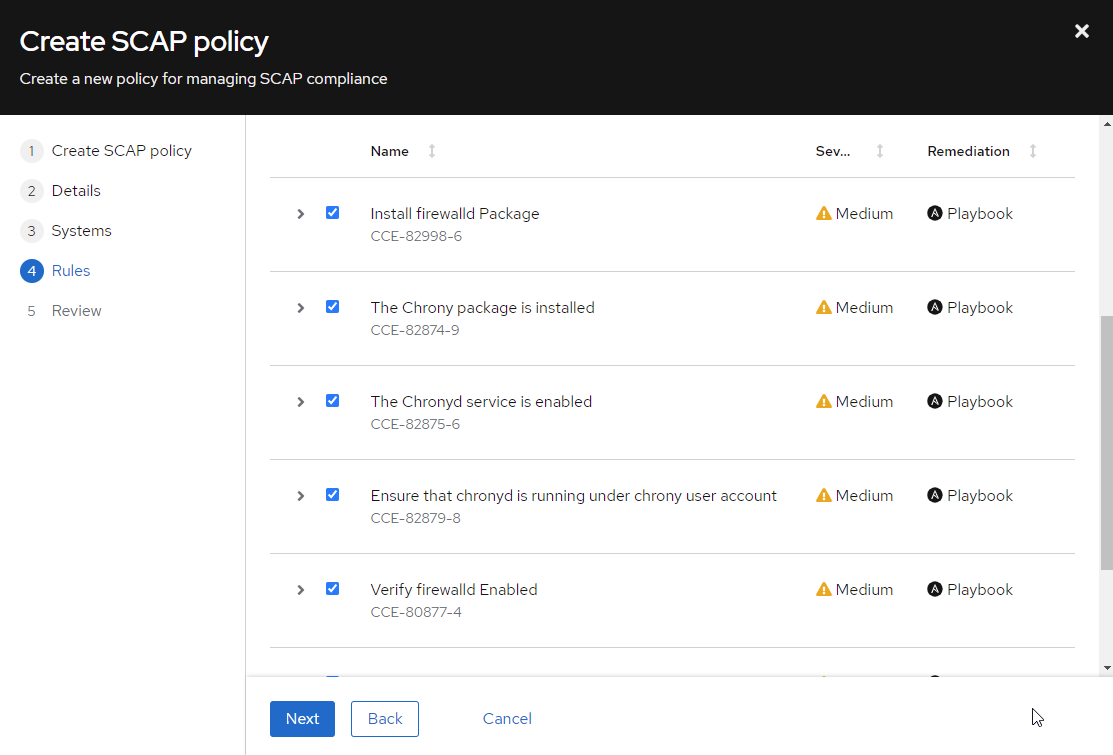Click the Cancel link
Viewport: 1113px width, 755px height.
click(x=507, y=719)
